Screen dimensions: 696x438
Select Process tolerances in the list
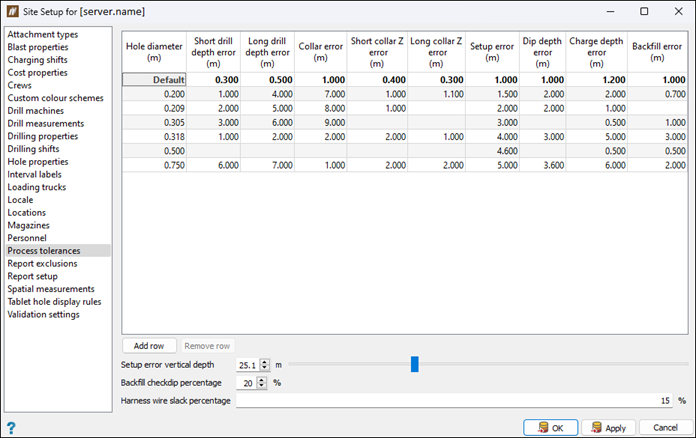[44, 251]
